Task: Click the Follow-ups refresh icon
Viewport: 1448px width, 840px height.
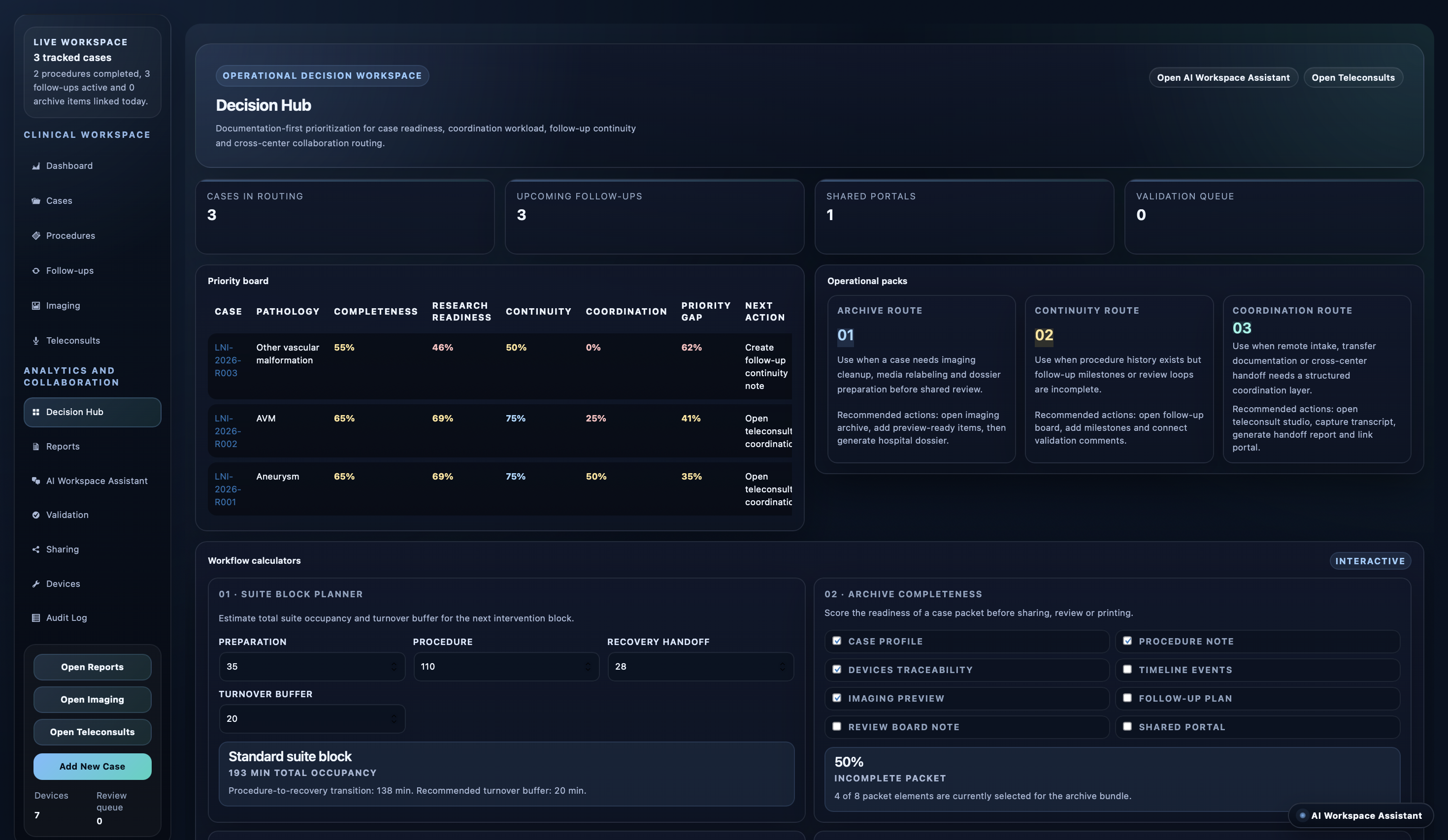Action: (x=35, y=271)
